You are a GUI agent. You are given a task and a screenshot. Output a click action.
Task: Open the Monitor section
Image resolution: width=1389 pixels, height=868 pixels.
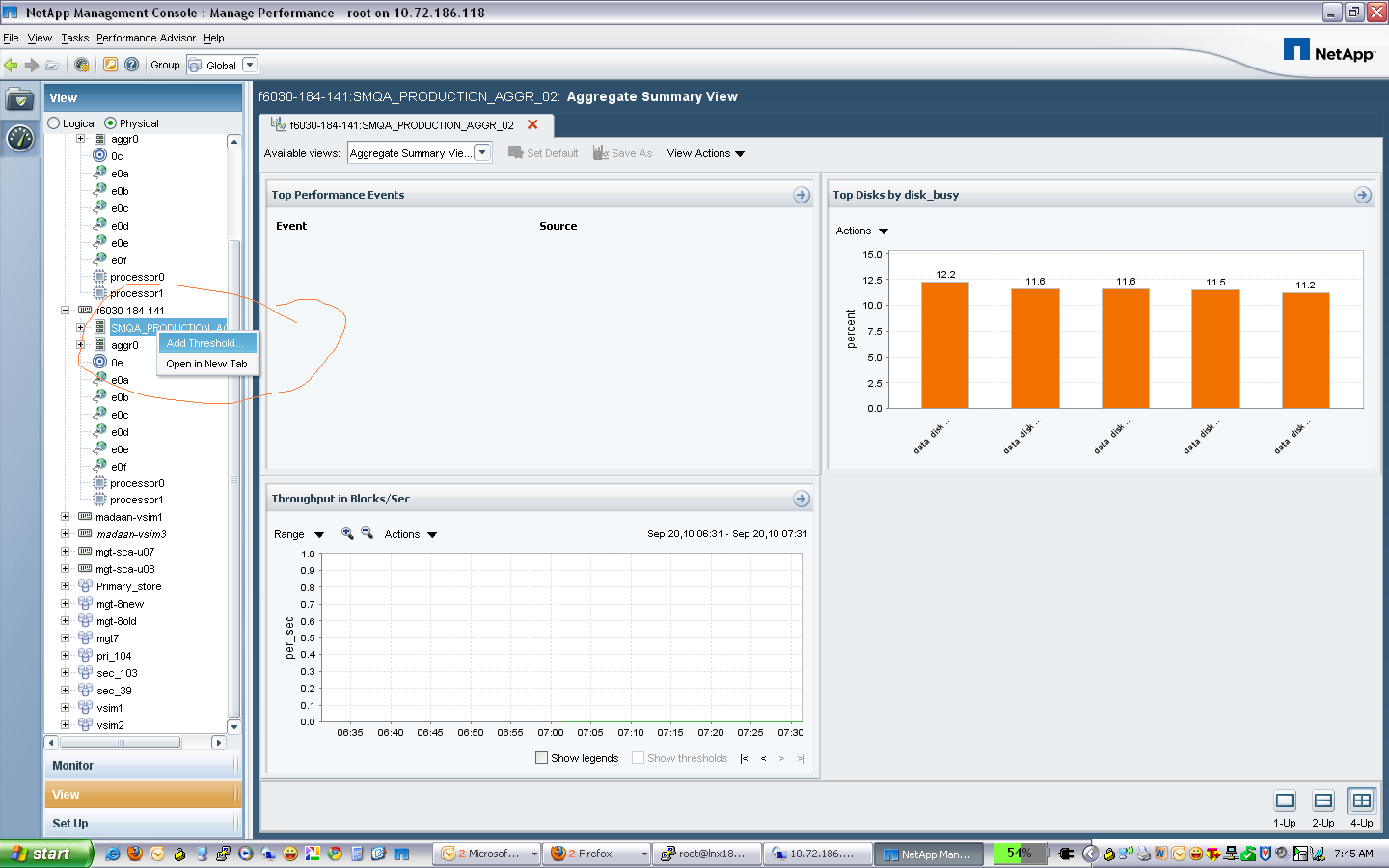[x=141, y=765]
